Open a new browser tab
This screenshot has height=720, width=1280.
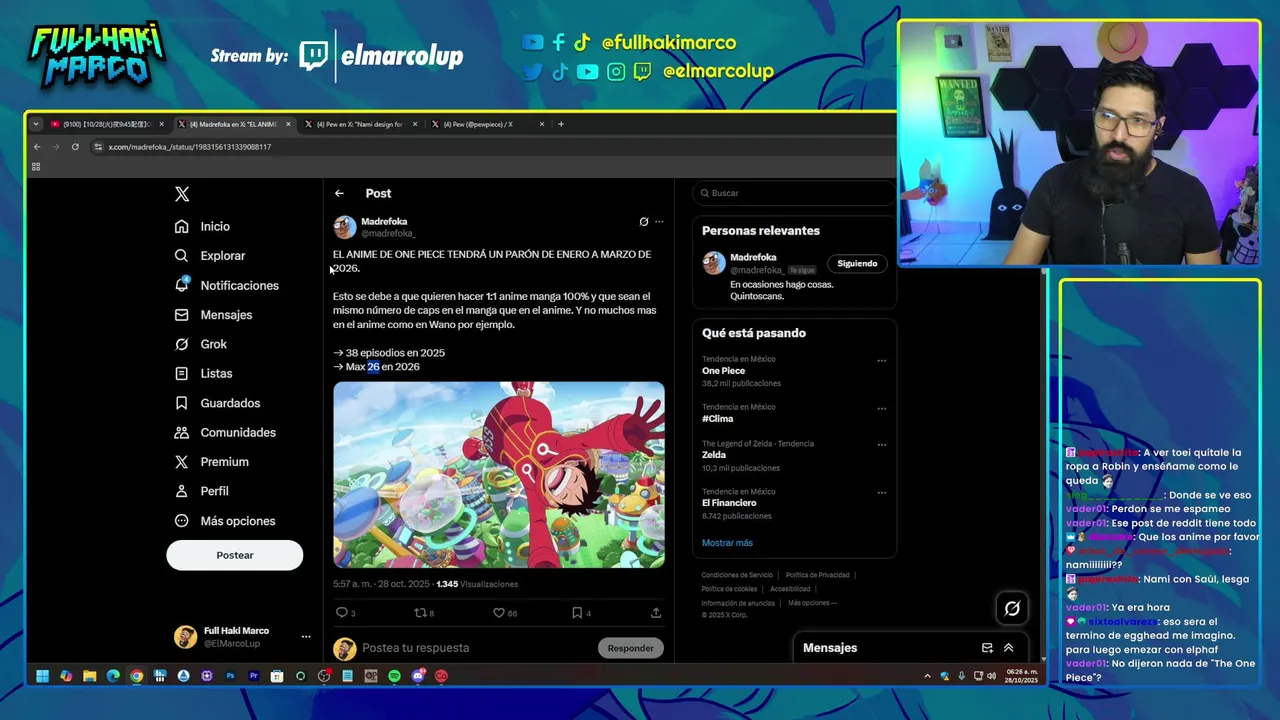561,125
